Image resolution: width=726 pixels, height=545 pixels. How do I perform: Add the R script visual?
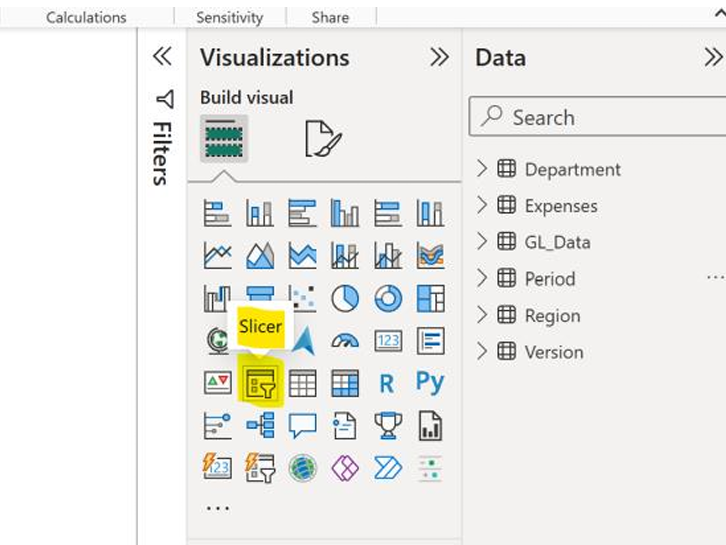(x=387, y=384)
